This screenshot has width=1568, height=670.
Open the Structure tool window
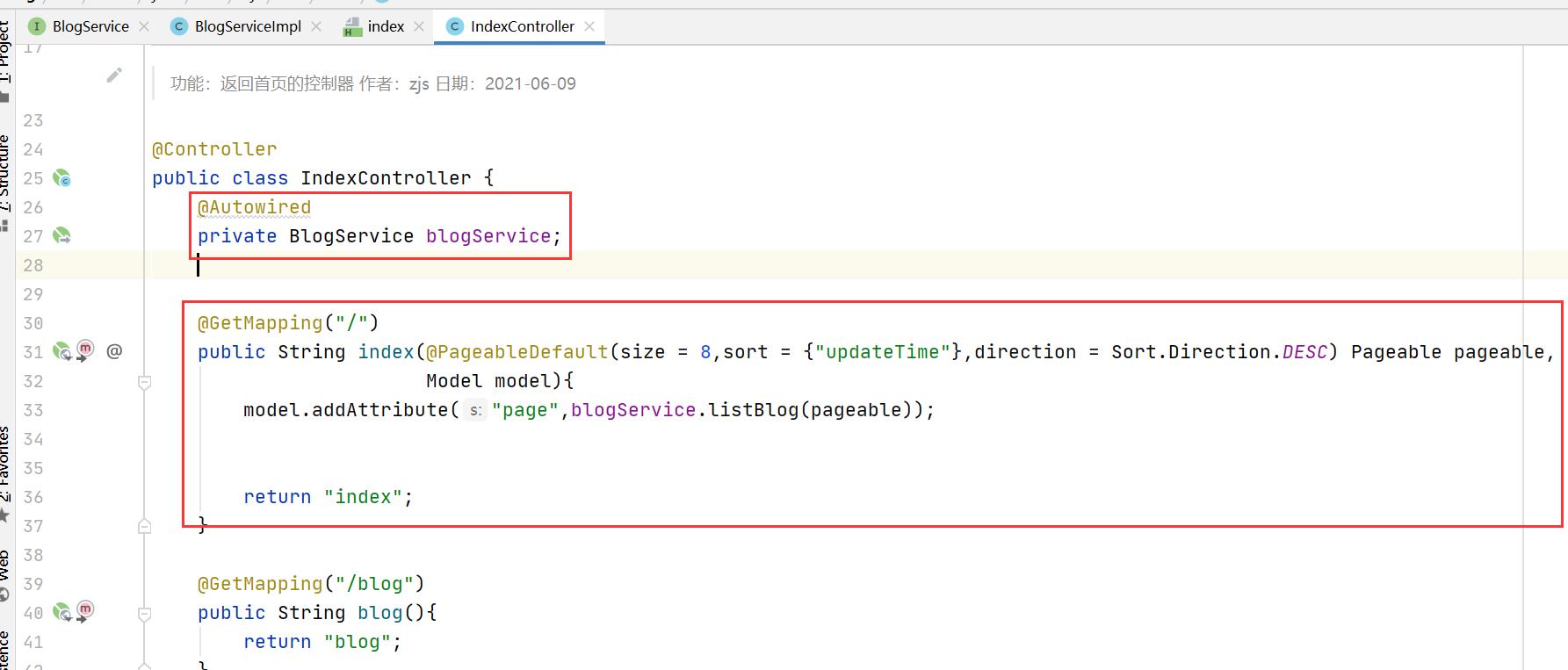6,183
